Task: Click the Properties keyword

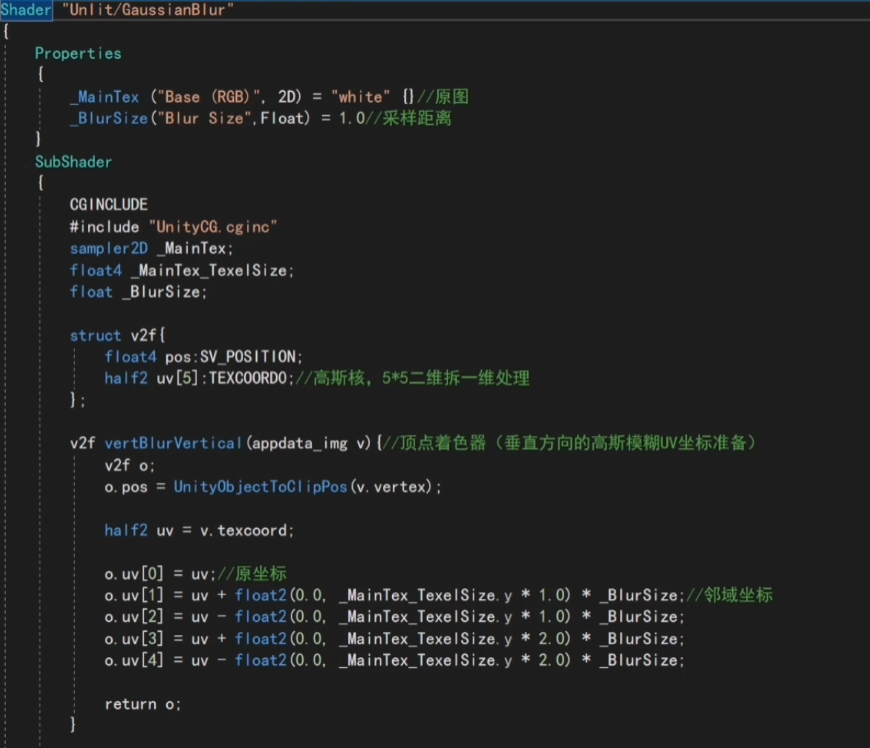Action: tap(78, 53)
